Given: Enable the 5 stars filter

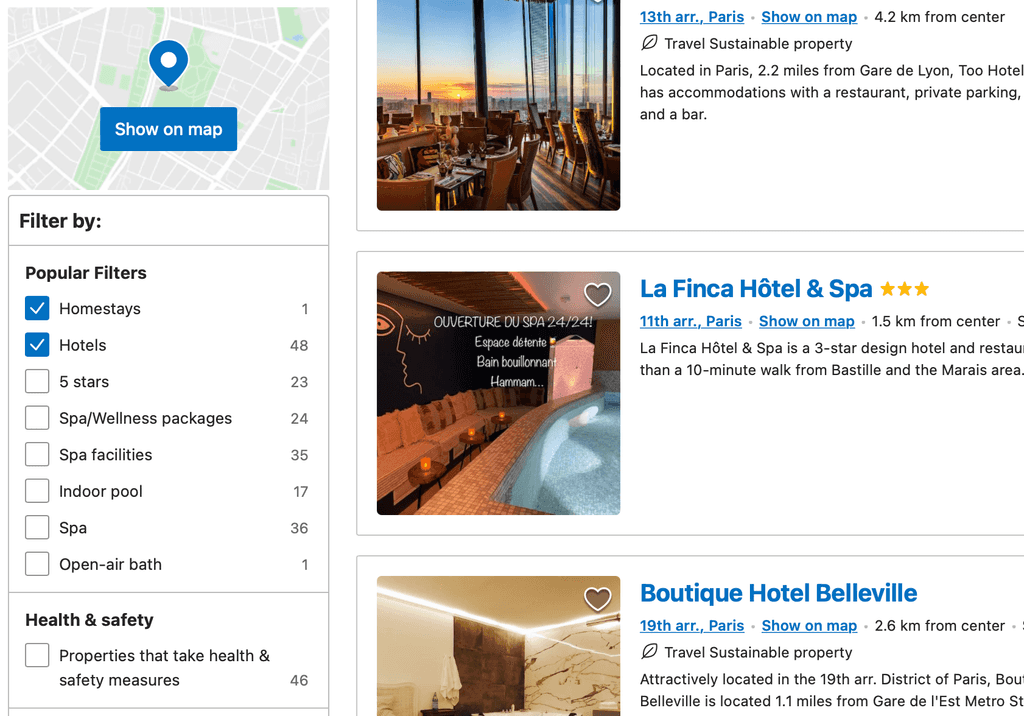Looking at the screenshot, I should 37,381.
